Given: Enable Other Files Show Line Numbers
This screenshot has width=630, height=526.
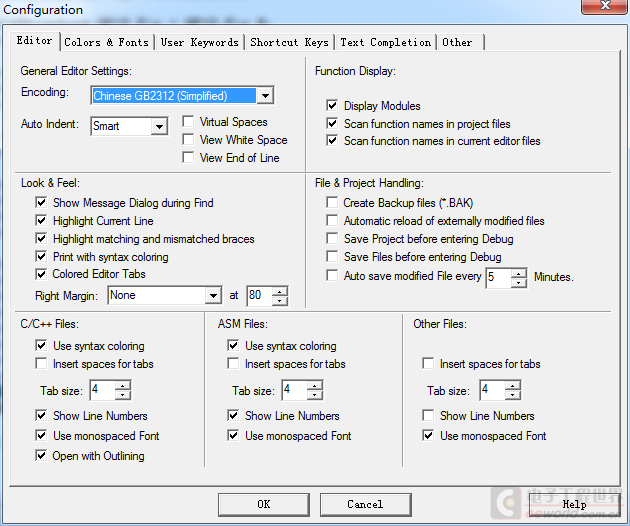Looking at the screenshot, I should tap(428, 415).
